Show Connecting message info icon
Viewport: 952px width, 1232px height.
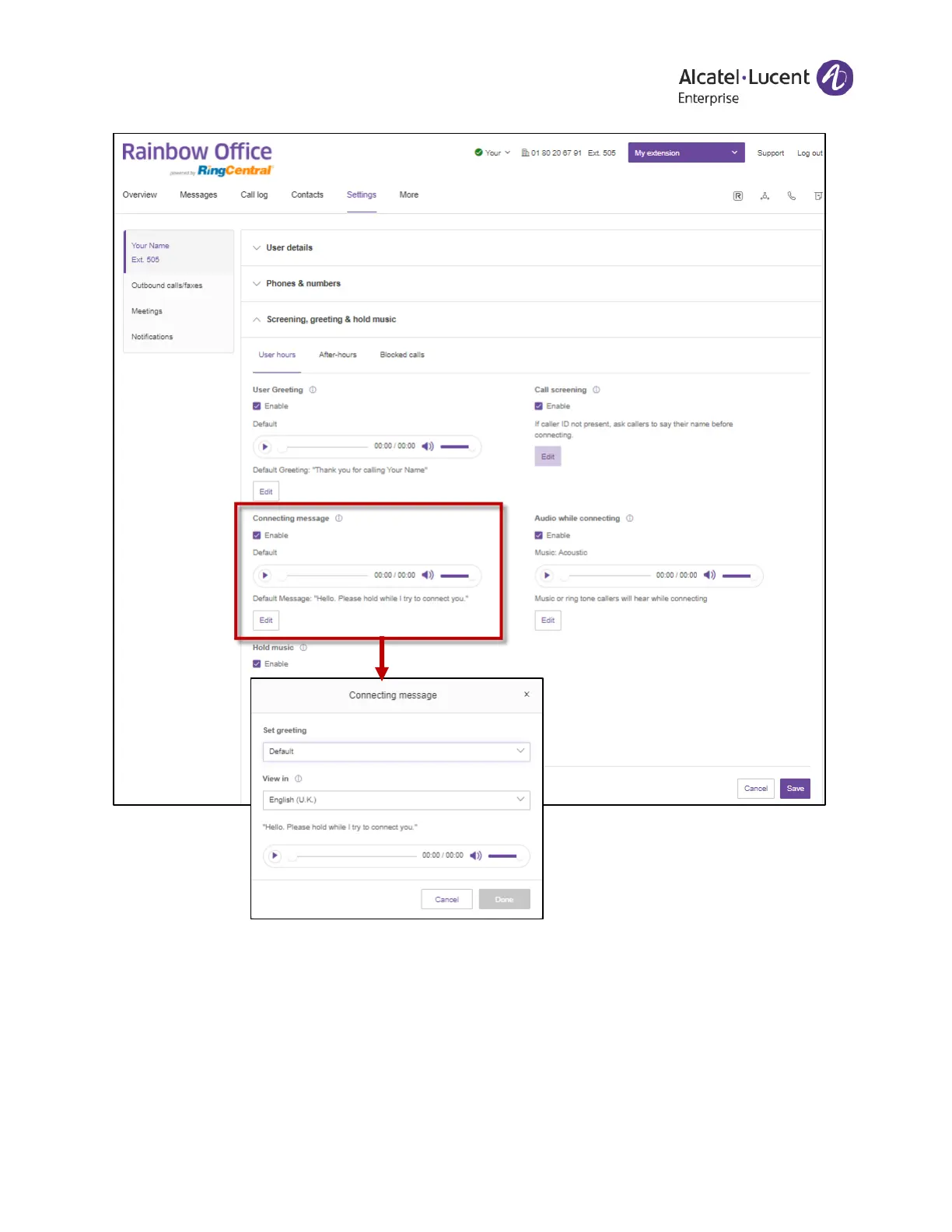click(339, 518)
